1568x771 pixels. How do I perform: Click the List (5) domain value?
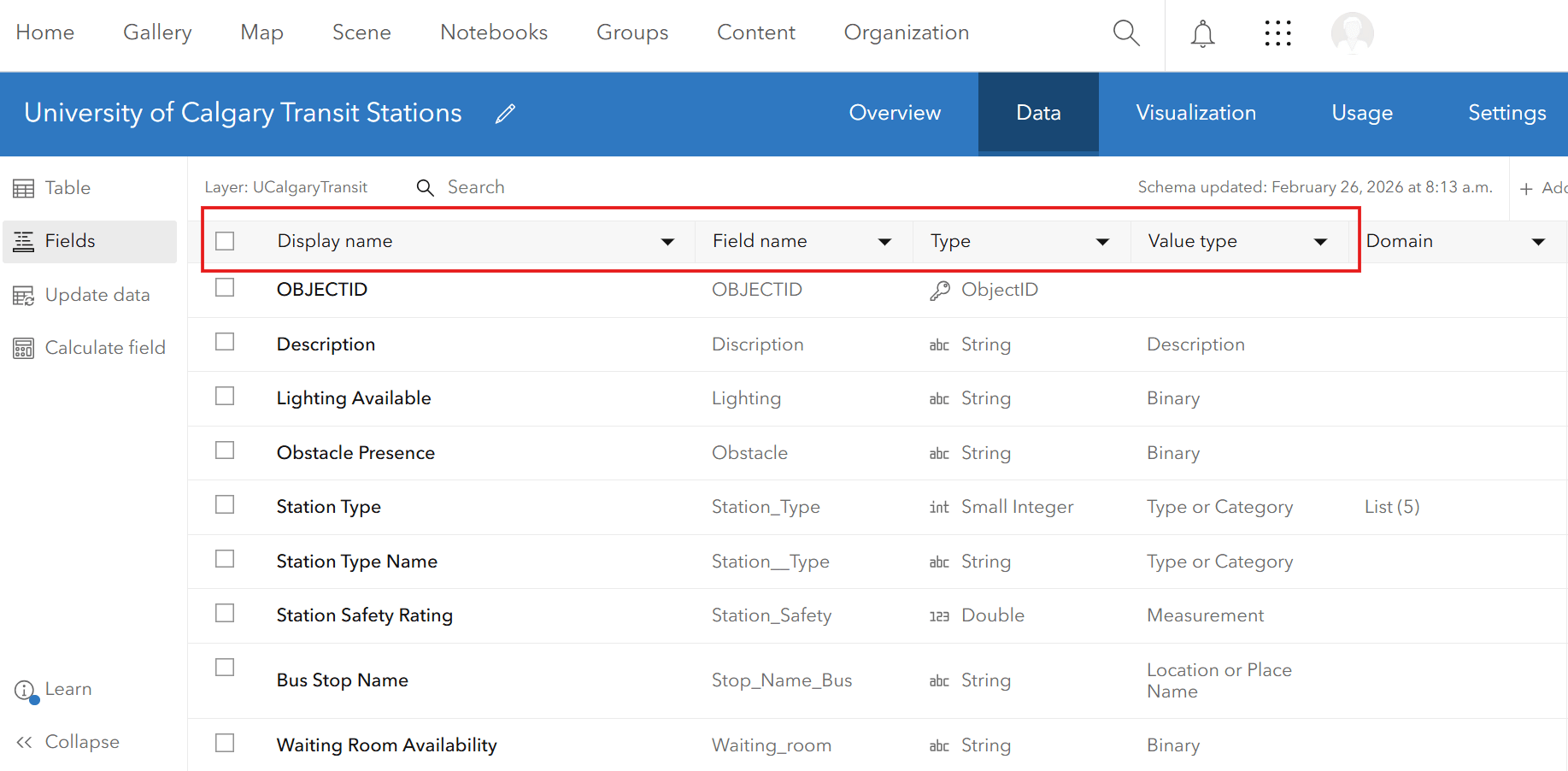(x=1392, y=507)
